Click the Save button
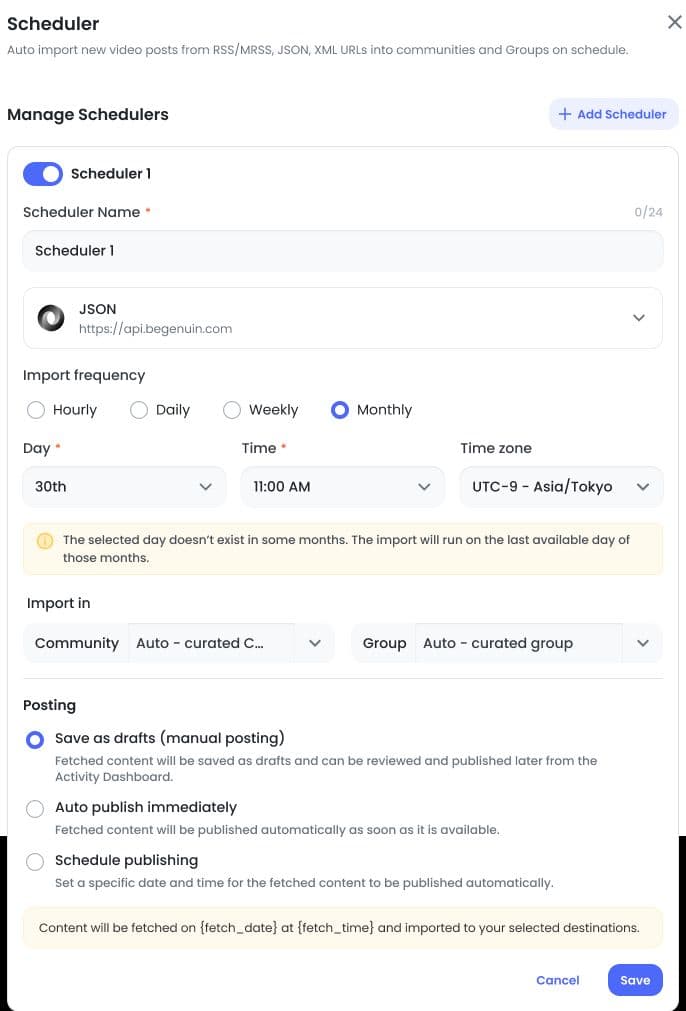The height and width of the screenshot is (1011, 686). [635, 980]
